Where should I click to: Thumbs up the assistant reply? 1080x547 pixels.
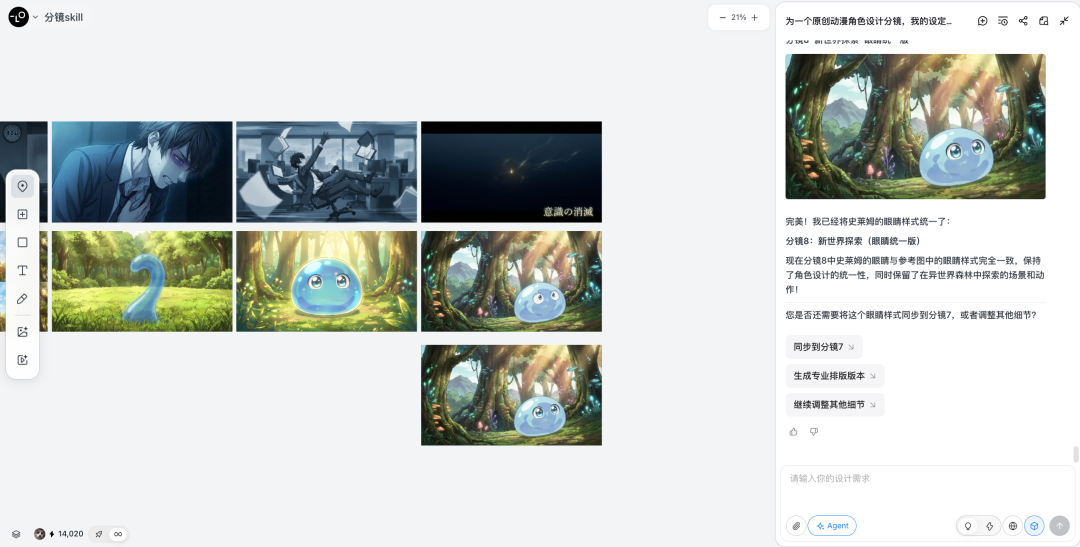point(794,432)
